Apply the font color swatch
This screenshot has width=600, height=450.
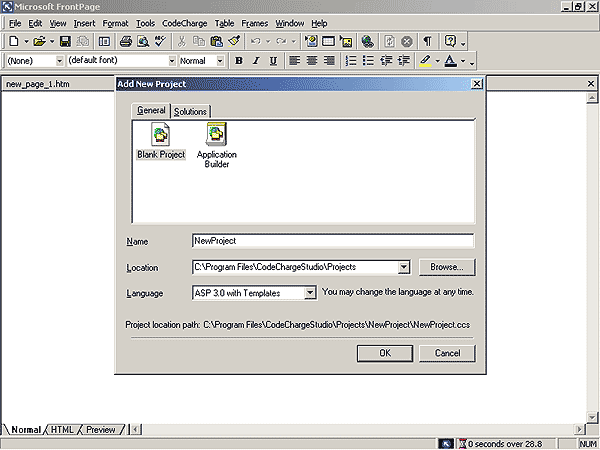451,60
